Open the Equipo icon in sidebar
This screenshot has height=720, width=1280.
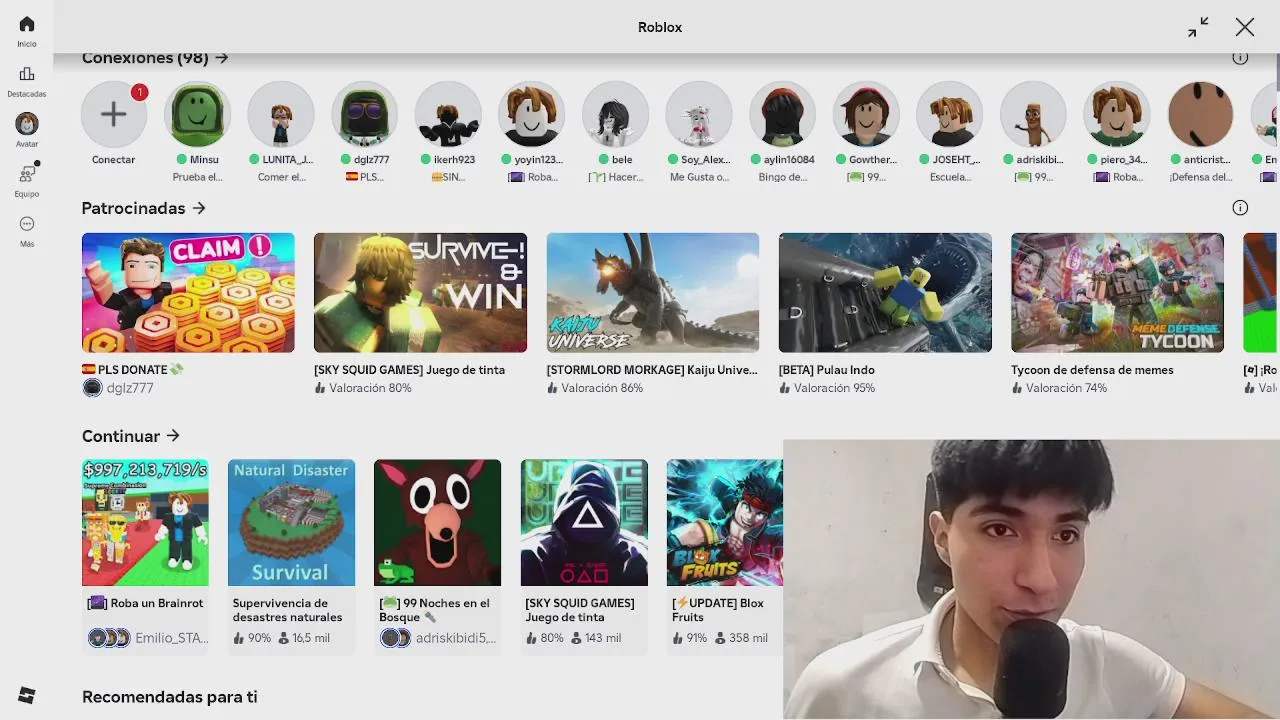pos(27,174)
